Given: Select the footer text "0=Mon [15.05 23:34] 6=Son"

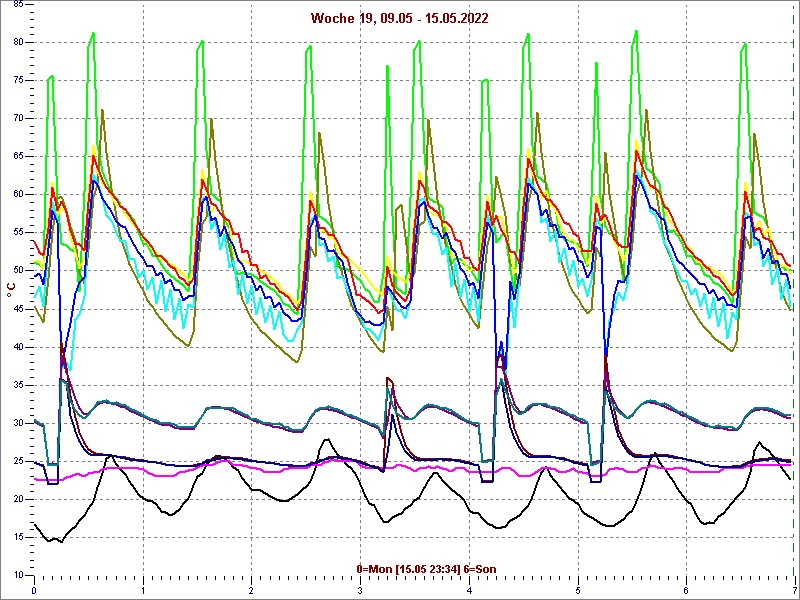Looking at the screenshot, I should 427,569.
